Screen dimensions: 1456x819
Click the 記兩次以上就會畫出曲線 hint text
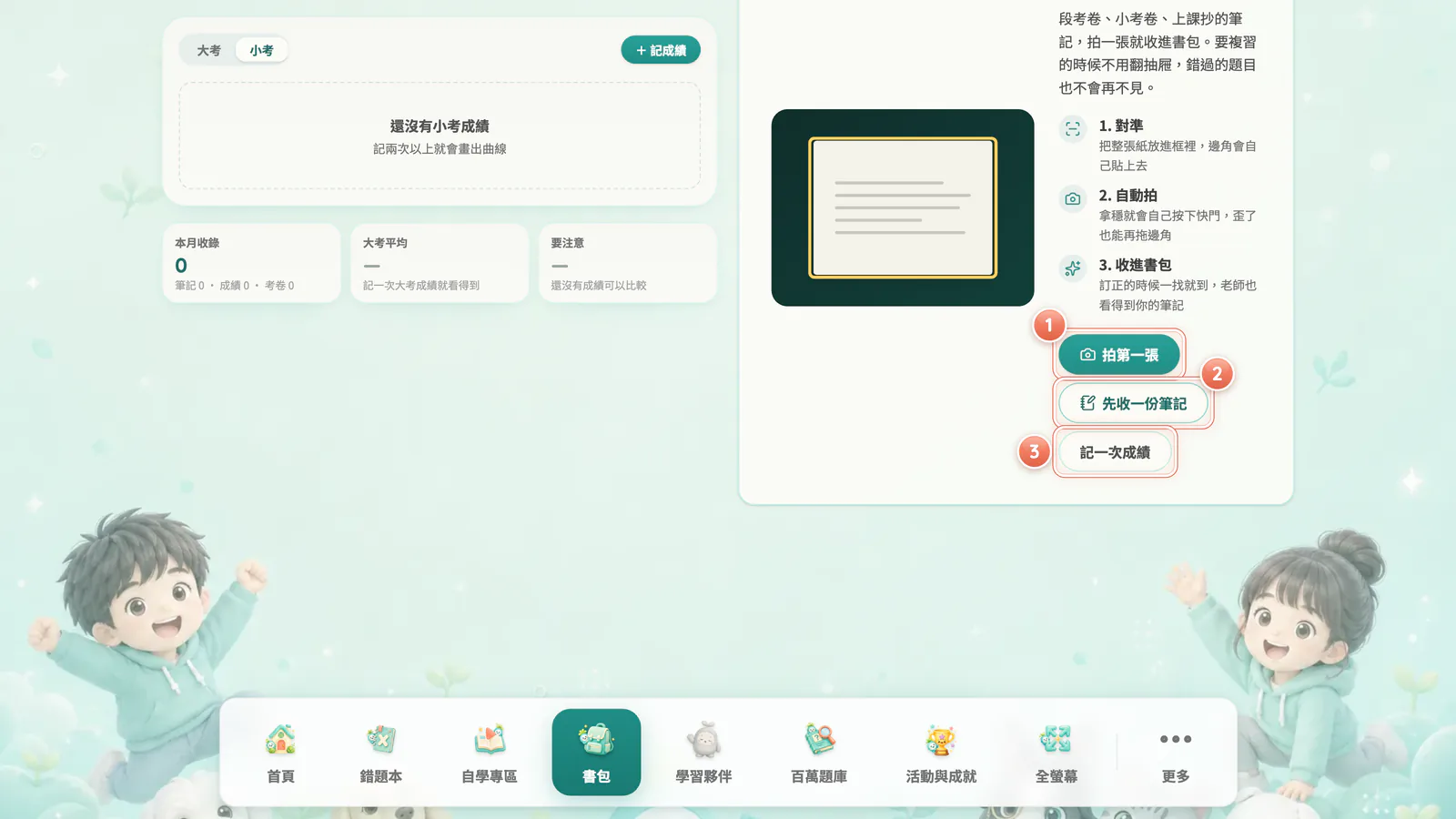(x=440, y=149)
